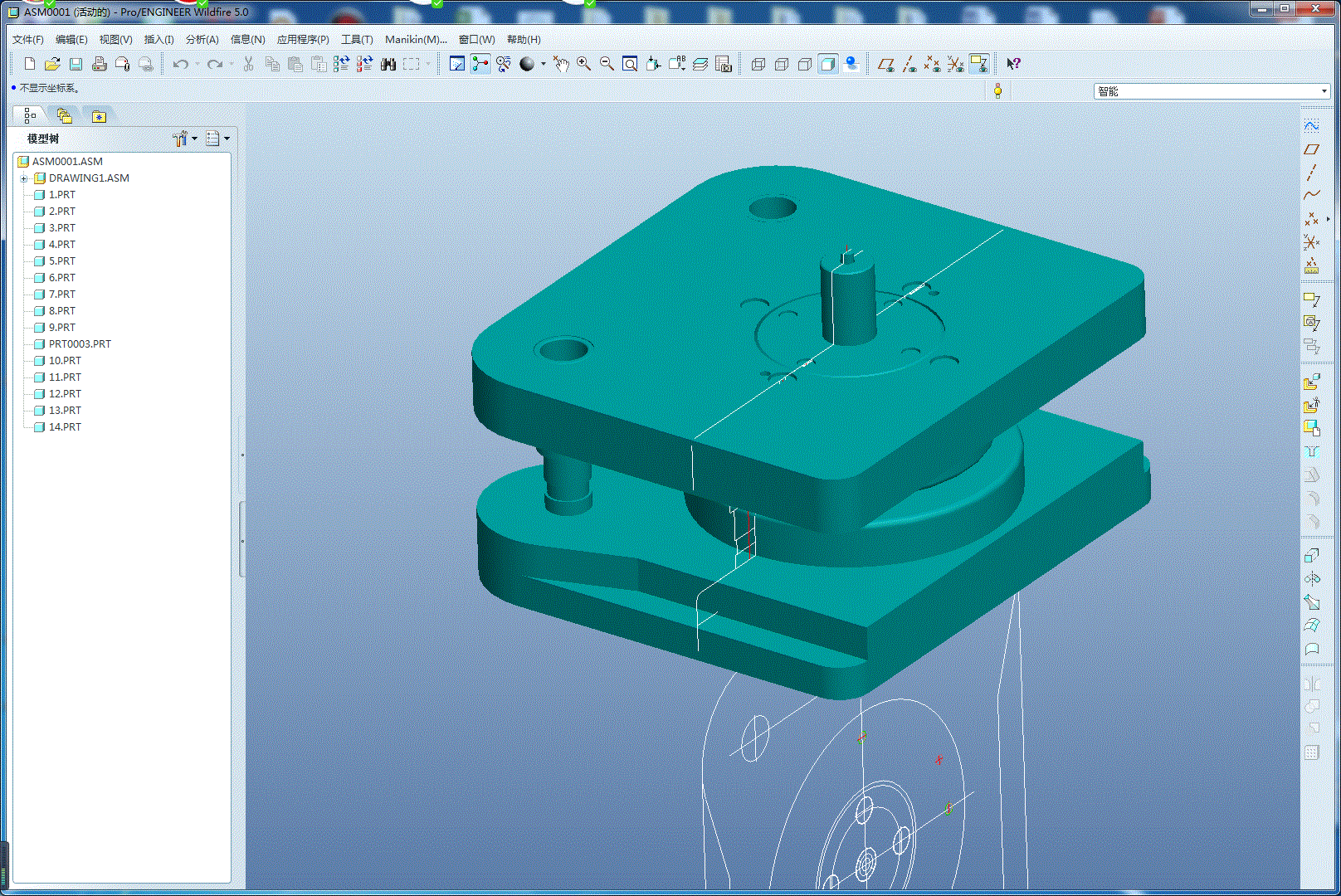Toggle datum axes display
The height and width of the screenshot is (896, 1341).
tap(909, 64)
